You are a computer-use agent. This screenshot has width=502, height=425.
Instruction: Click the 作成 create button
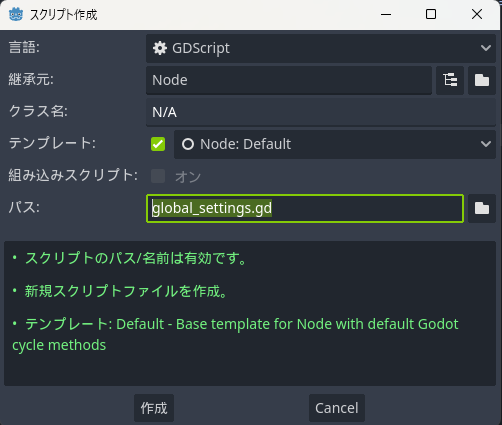click(x=154, y=408)
